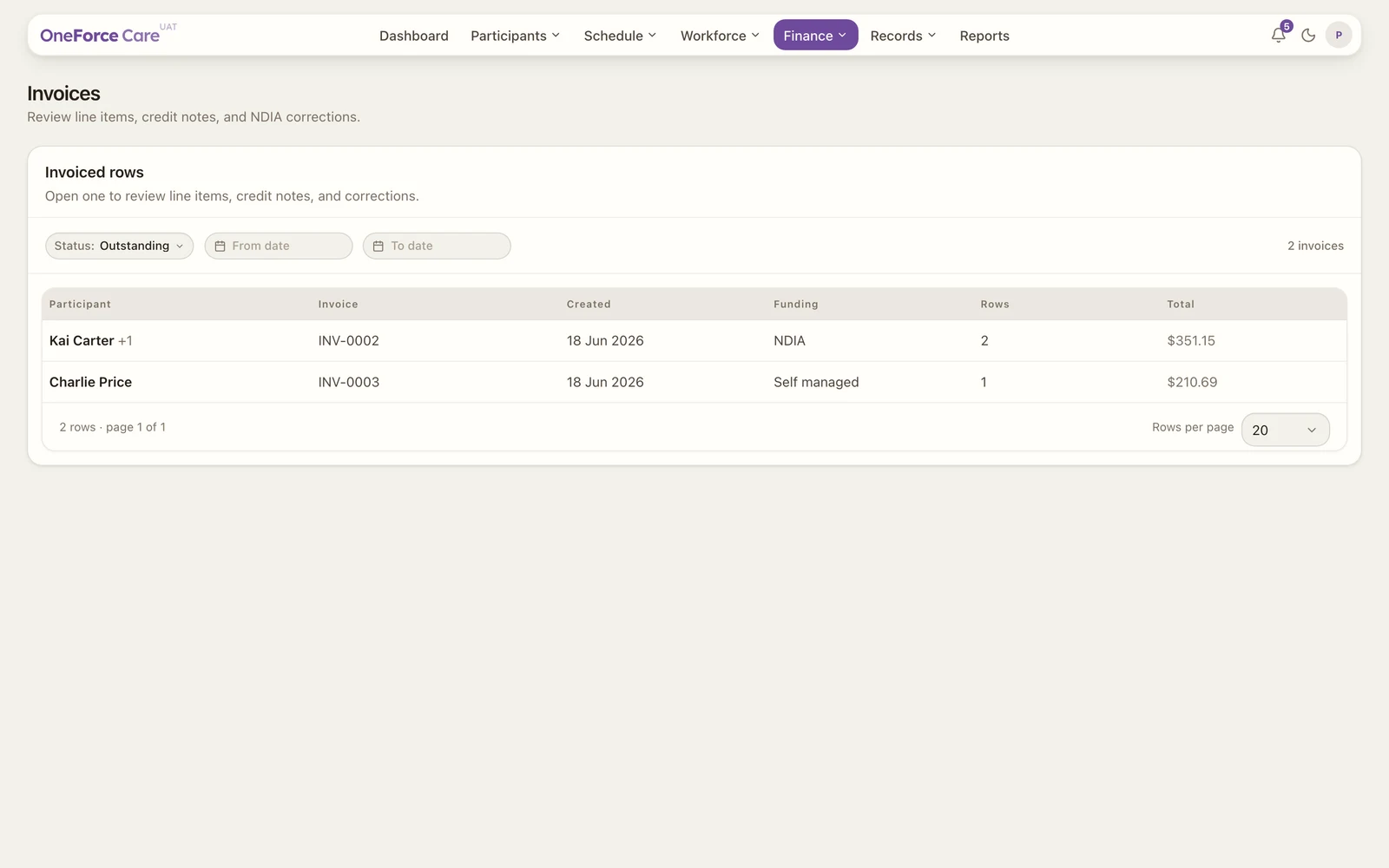This screenshot has height=868, width=1389.
Task: Click the NDIA funding cell
Action: 790,341
